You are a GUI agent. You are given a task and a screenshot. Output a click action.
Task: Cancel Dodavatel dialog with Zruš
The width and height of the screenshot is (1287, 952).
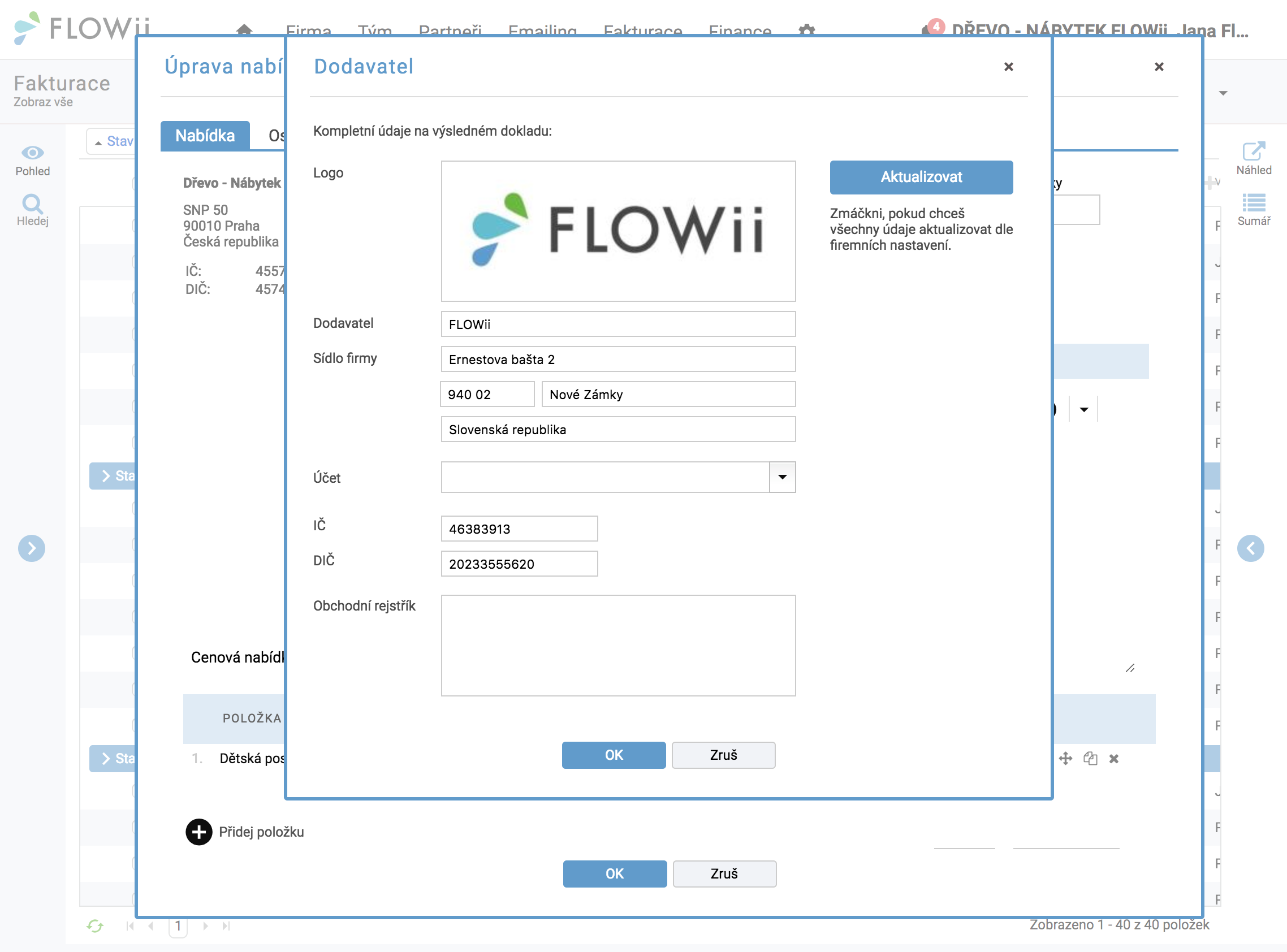723,755
